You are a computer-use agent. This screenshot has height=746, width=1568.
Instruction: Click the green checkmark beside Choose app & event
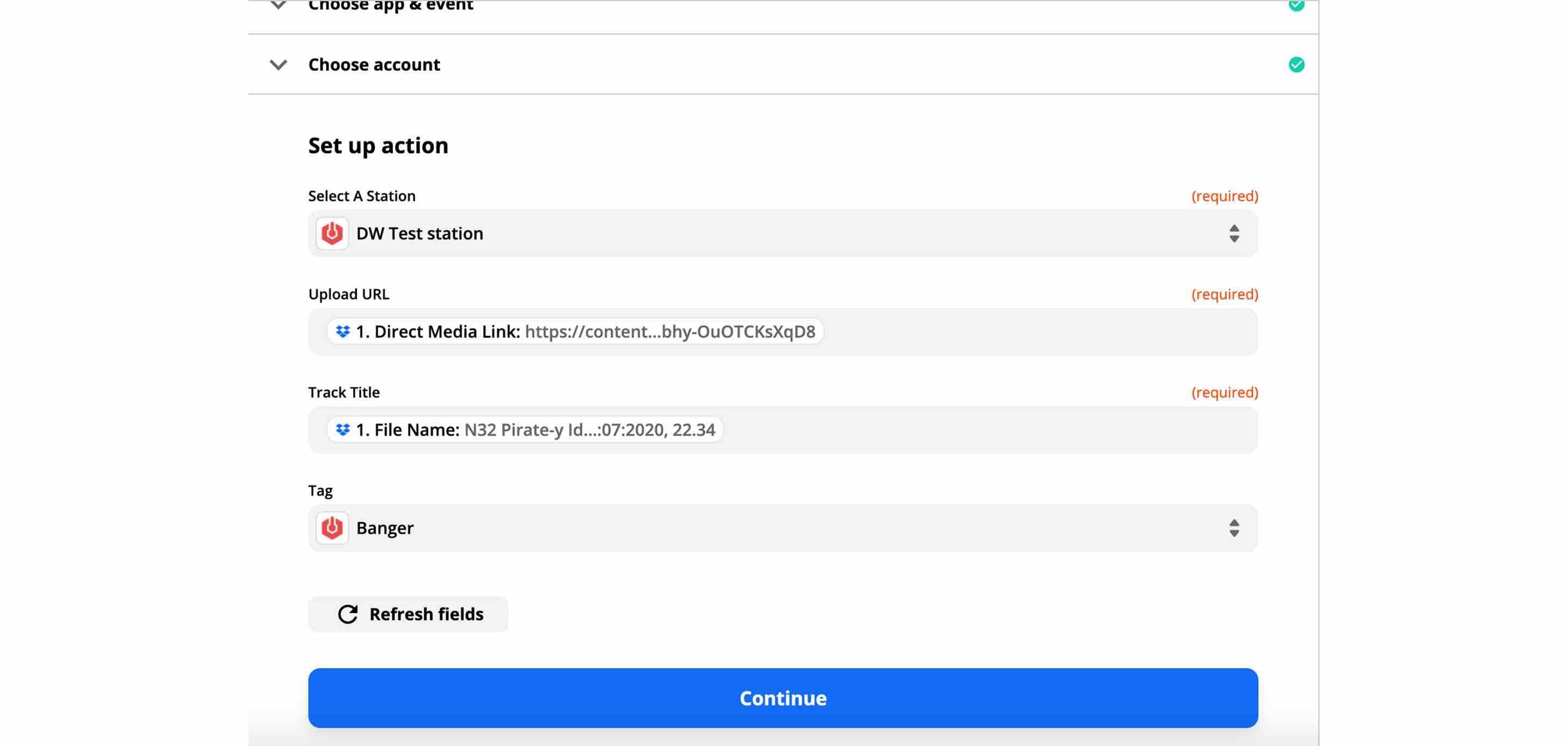1296,5
